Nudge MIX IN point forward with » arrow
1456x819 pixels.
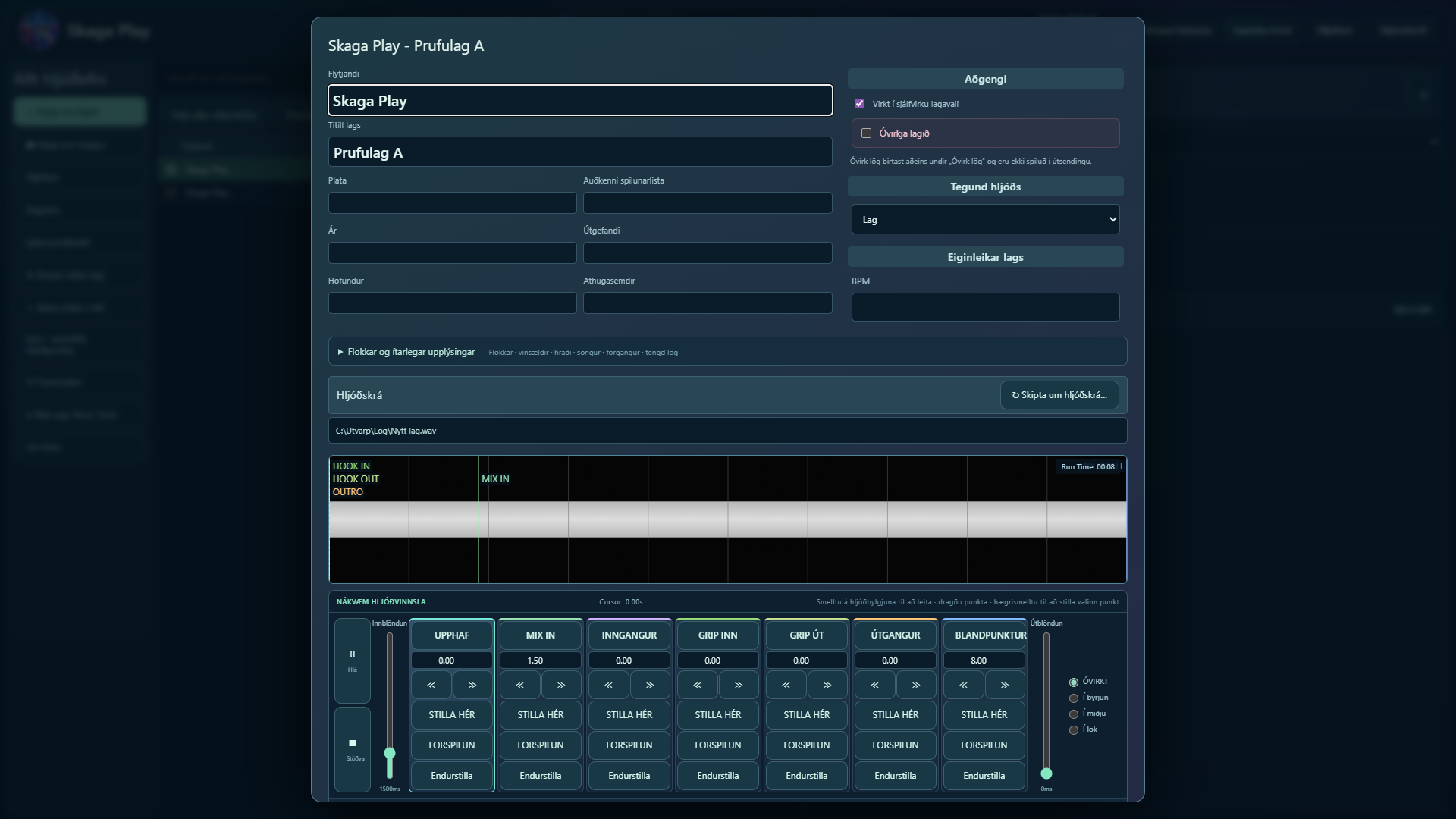click(x=561, y=685)
